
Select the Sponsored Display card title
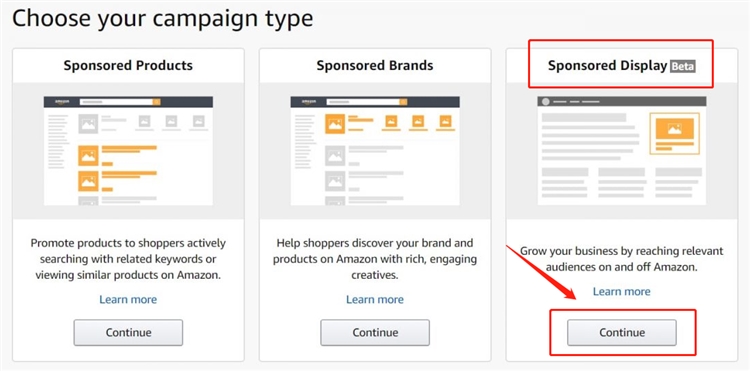tap(607, 65)
